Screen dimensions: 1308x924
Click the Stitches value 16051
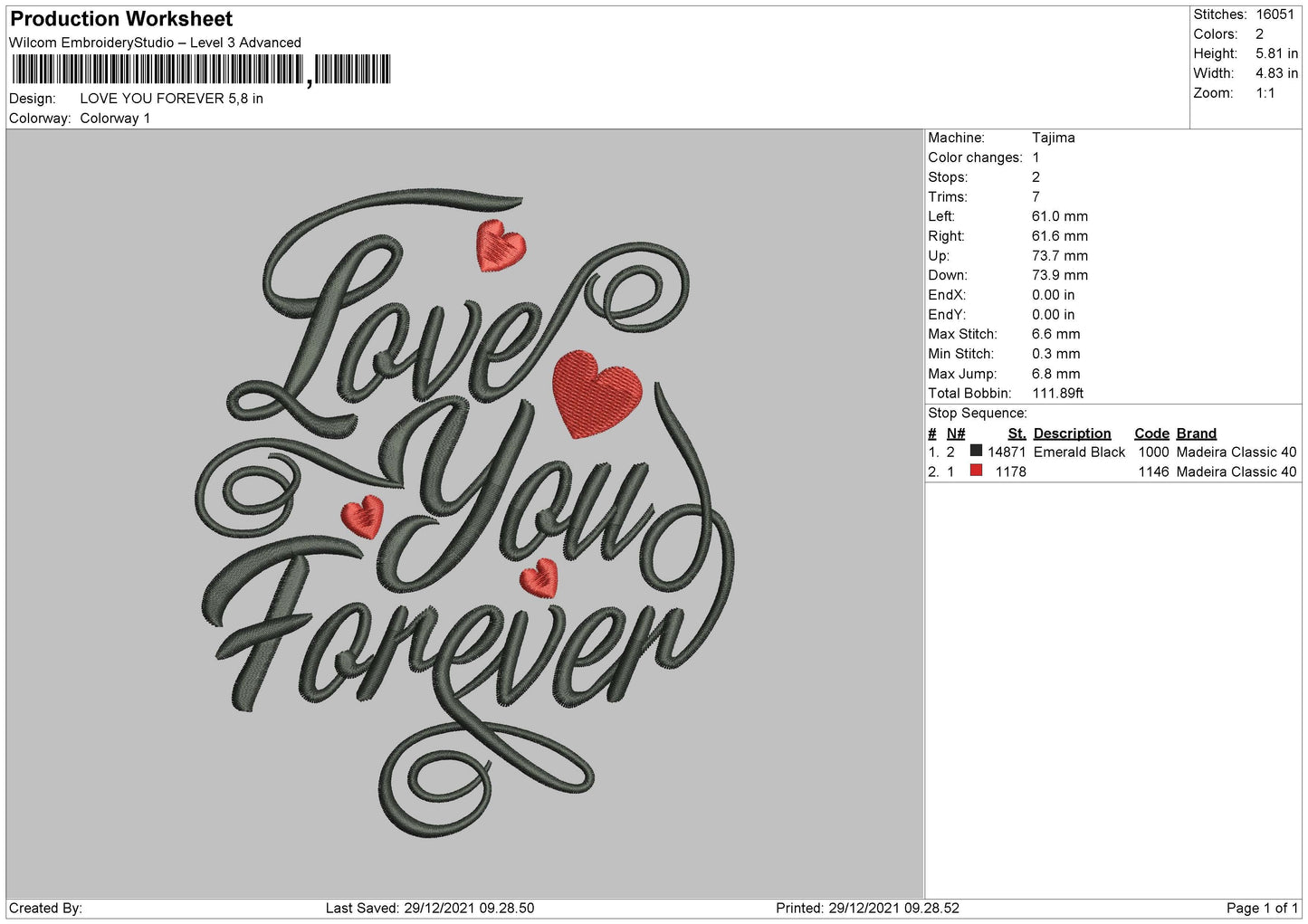click(x=1275, y=14)
